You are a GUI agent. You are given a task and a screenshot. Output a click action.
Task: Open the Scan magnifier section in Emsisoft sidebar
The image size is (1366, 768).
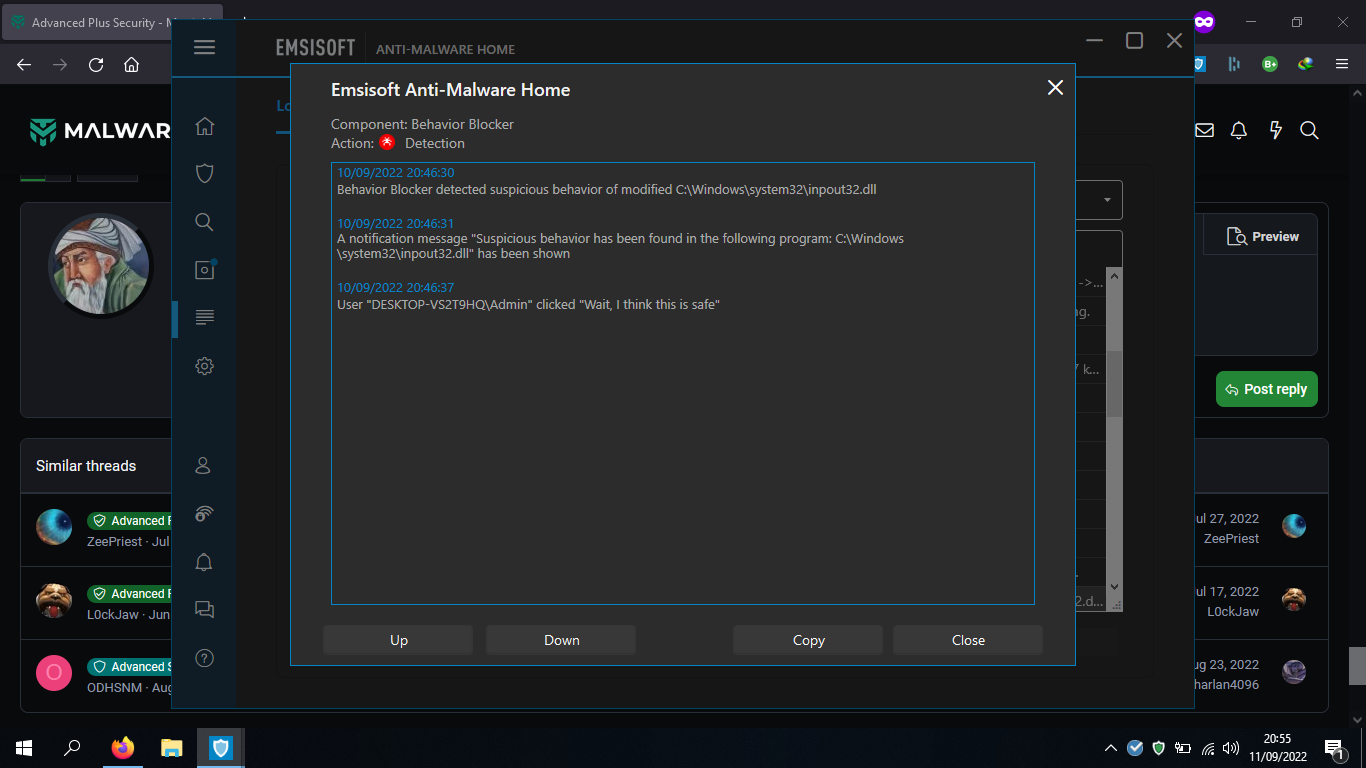click(x=204, y=221)
